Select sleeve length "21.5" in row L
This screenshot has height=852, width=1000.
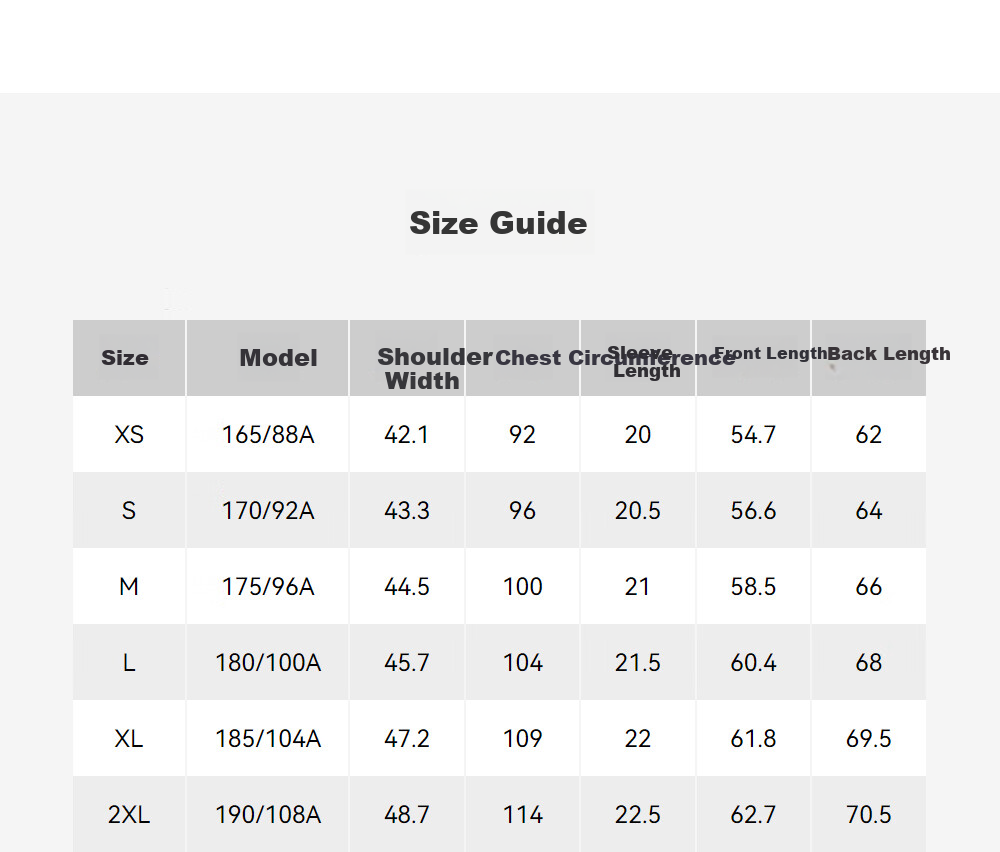pyautogui.click(x=638, y=663)
